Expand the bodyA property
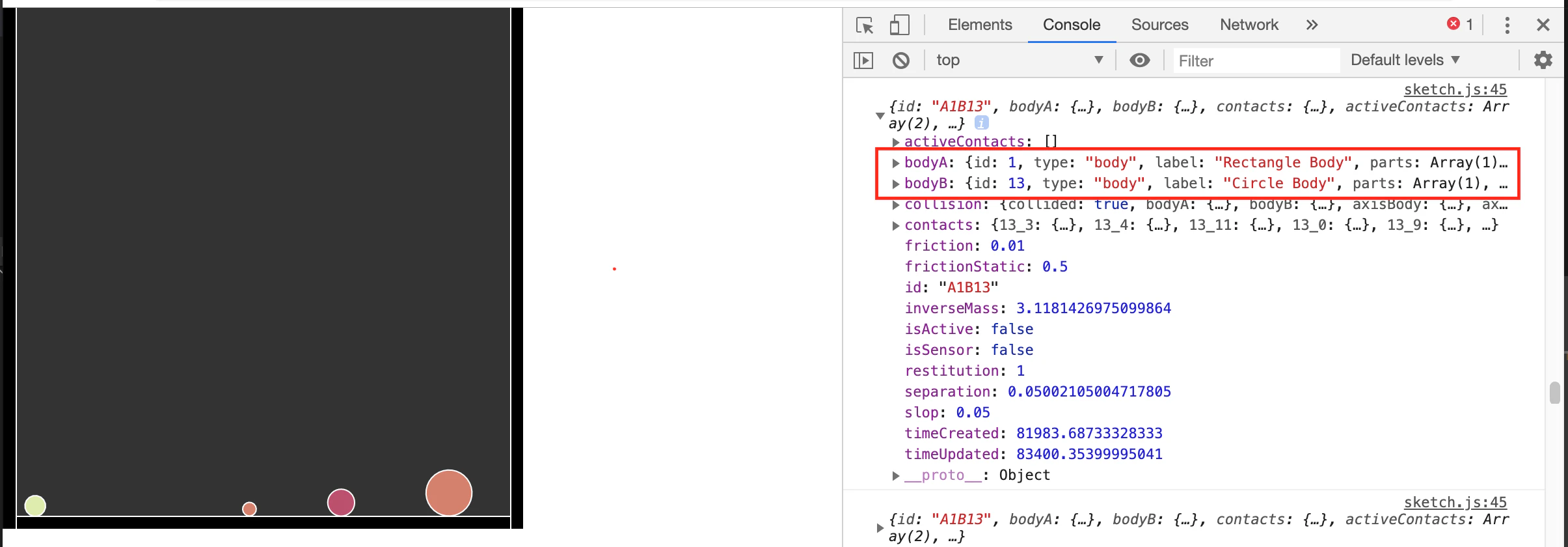Image resolution: width=1568 pixels, height=547 pixels. point(896,163)
